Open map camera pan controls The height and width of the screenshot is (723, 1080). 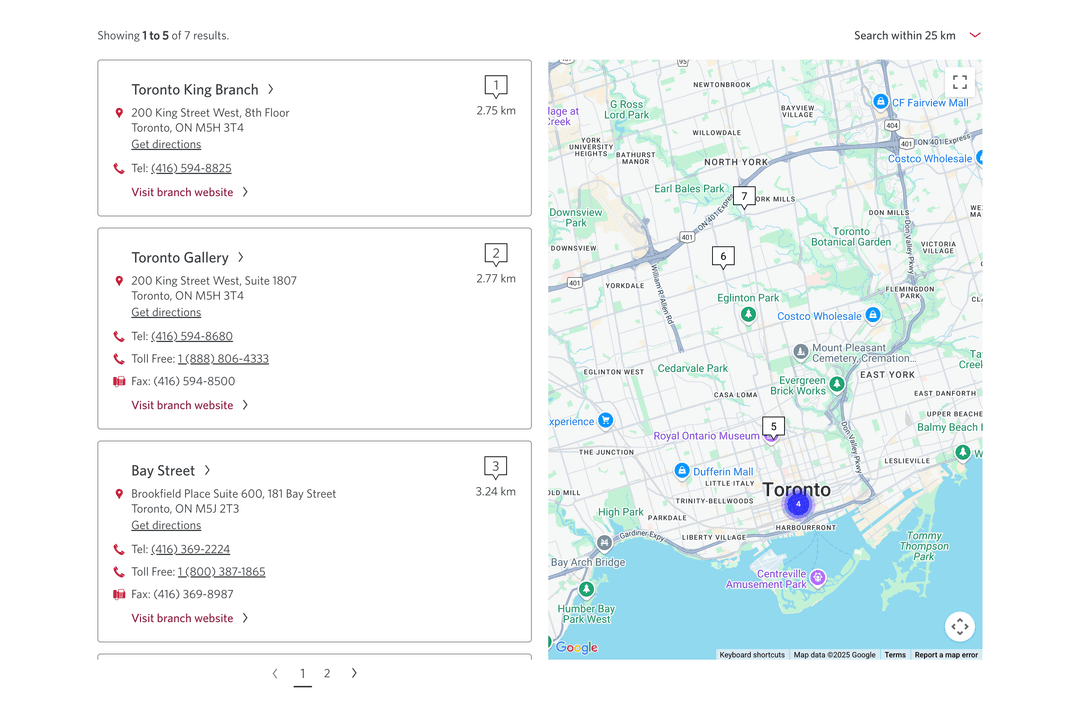959,627
